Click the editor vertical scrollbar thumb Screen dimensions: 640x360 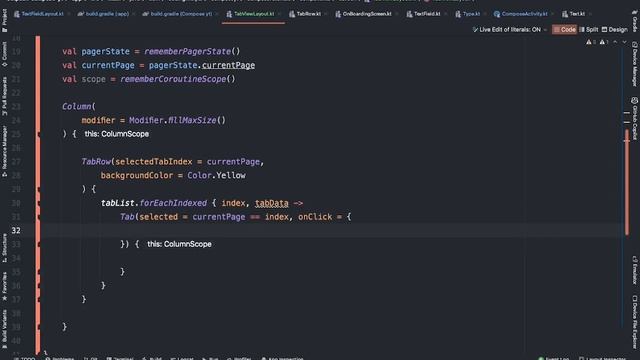pos(627,182)
